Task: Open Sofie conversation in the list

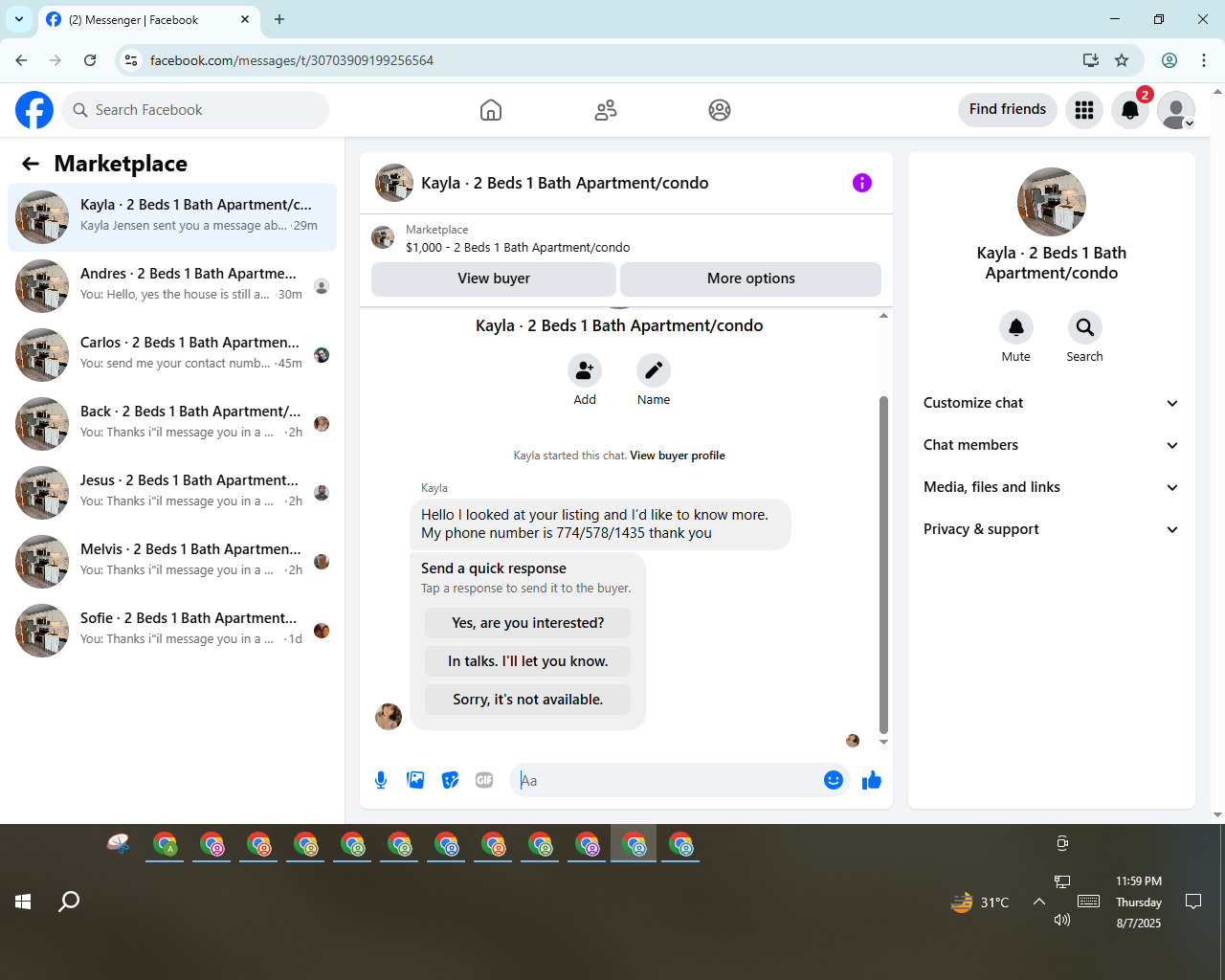Action: click(172, 631)
